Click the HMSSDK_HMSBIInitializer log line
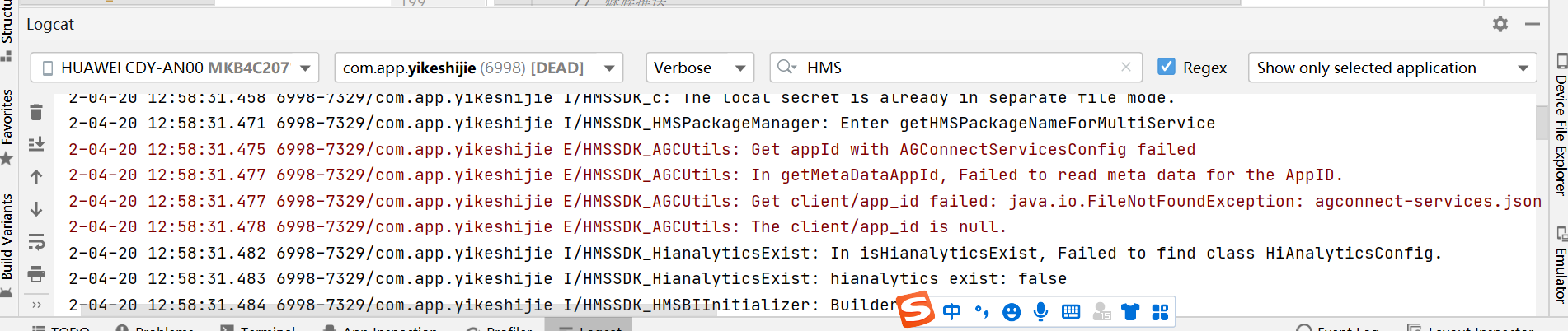This screenshot has width=1568, height=331. [x=482, y=305]
